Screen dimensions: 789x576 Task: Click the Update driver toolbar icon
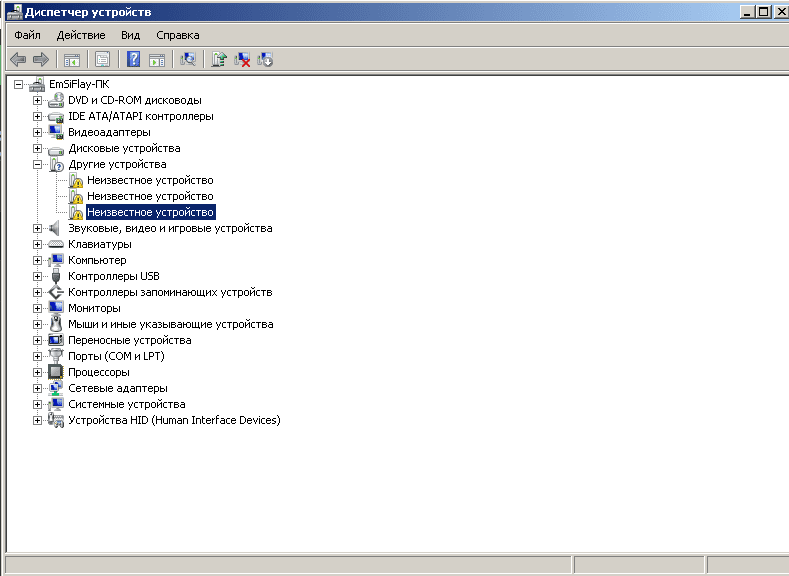[219, 60]
